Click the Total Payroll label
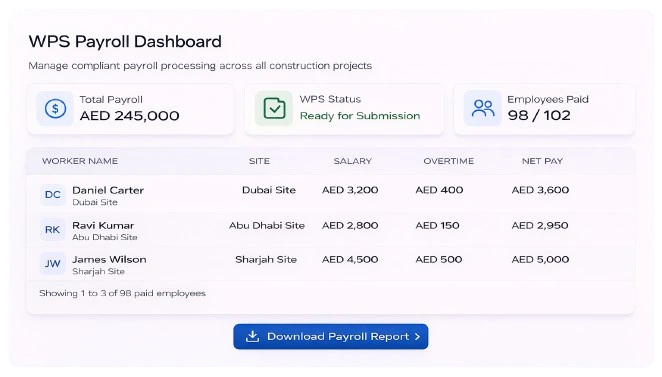662x377 pixels. pos(111,100)
